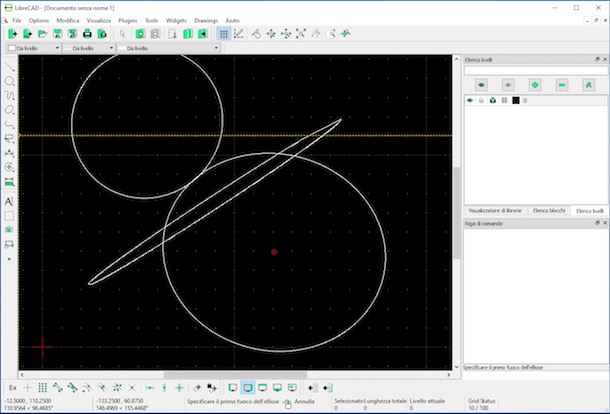The width and height of the screenshot is (610, 414).
Task: Open the Drawings menu
Action: click(x=206, y=20)
